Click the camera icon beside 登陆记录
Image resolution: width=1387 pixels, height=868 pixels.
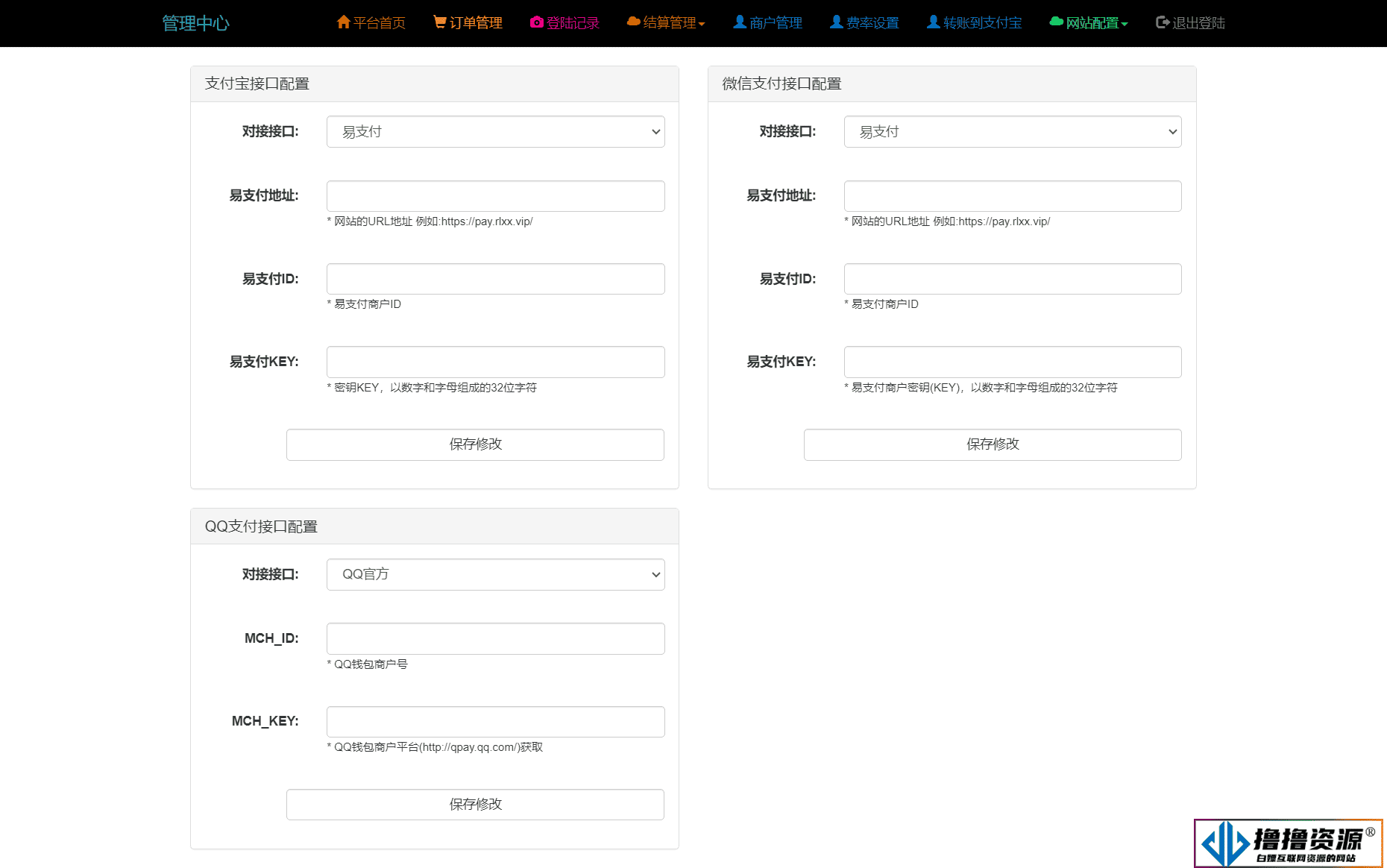(x=537, y=22)
